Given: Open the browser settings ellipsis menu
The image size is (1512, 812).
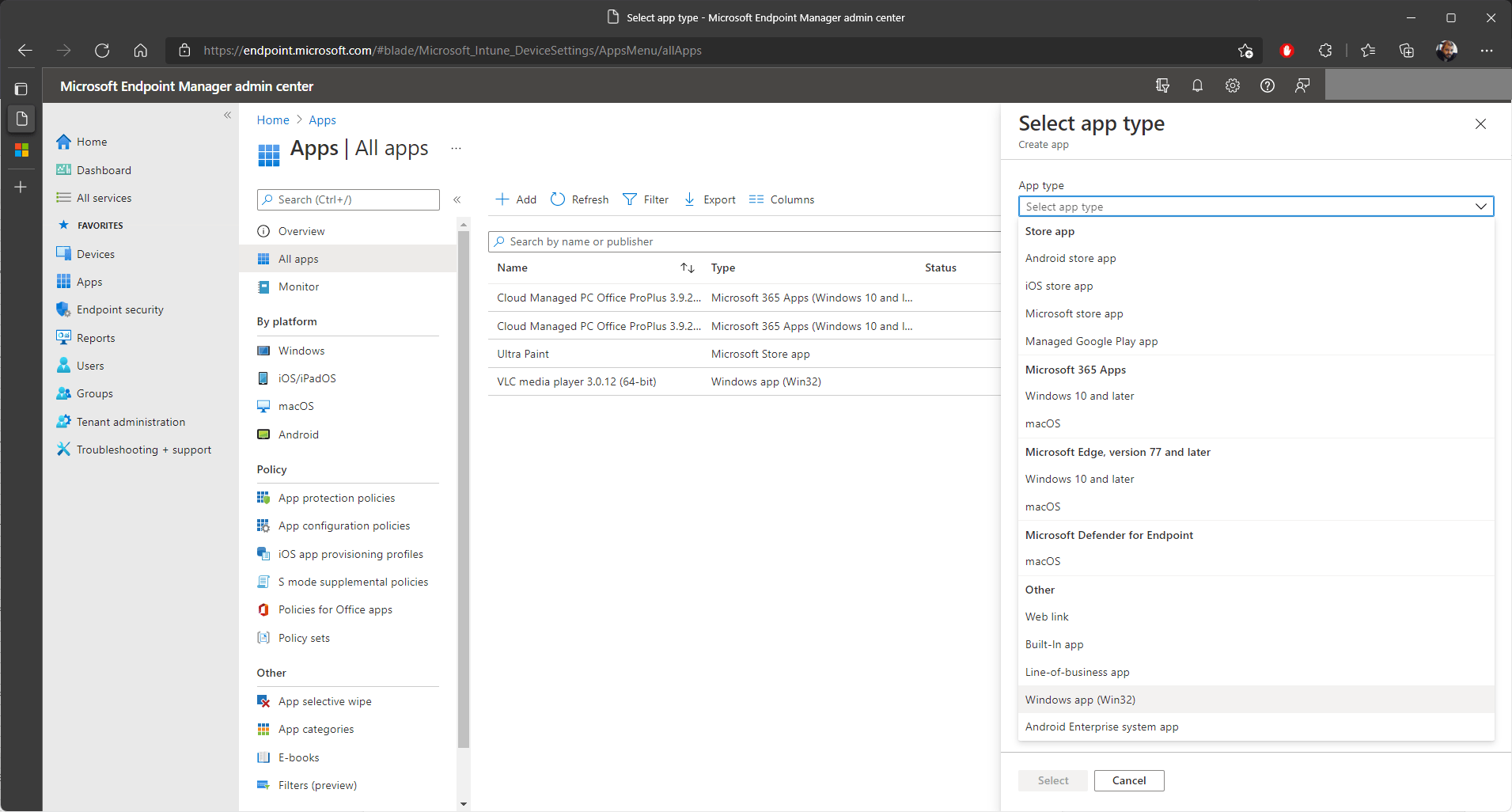Looking at the screenshot, I should click(1487, 51).
